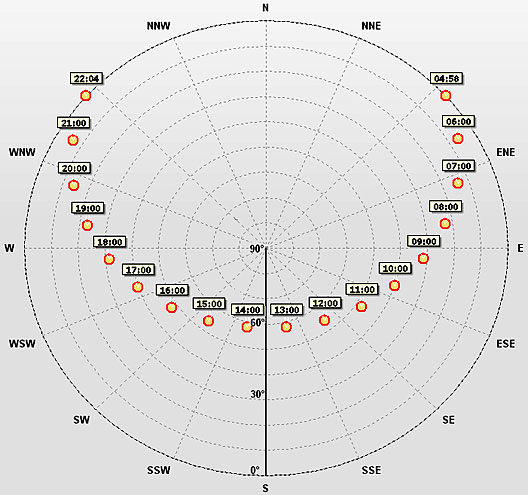Viewport: 528px width, 495px height.
Task: Select the sun position marker for 07:00
Action: coord(458,183)
